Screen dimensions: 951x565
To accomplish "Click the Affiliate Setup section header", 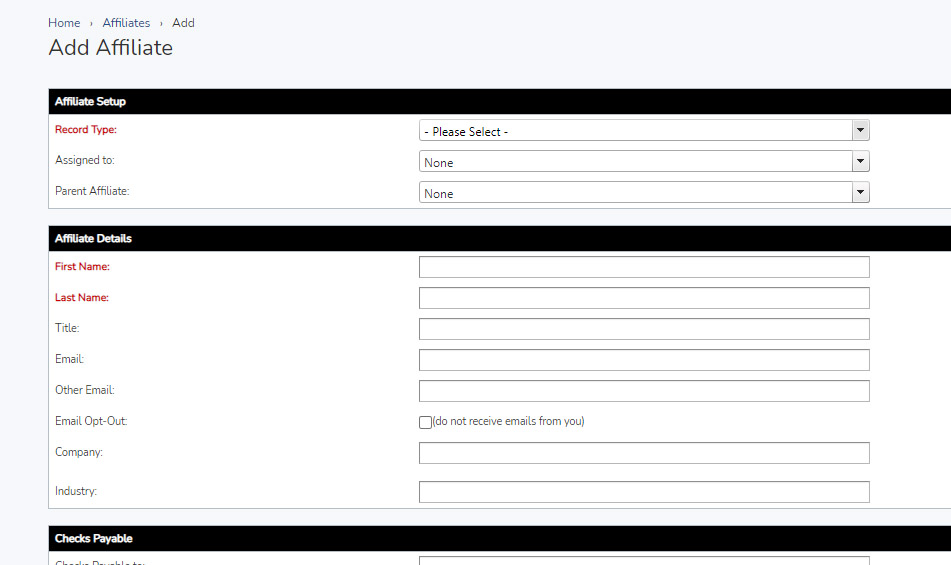I will (90, 102).
